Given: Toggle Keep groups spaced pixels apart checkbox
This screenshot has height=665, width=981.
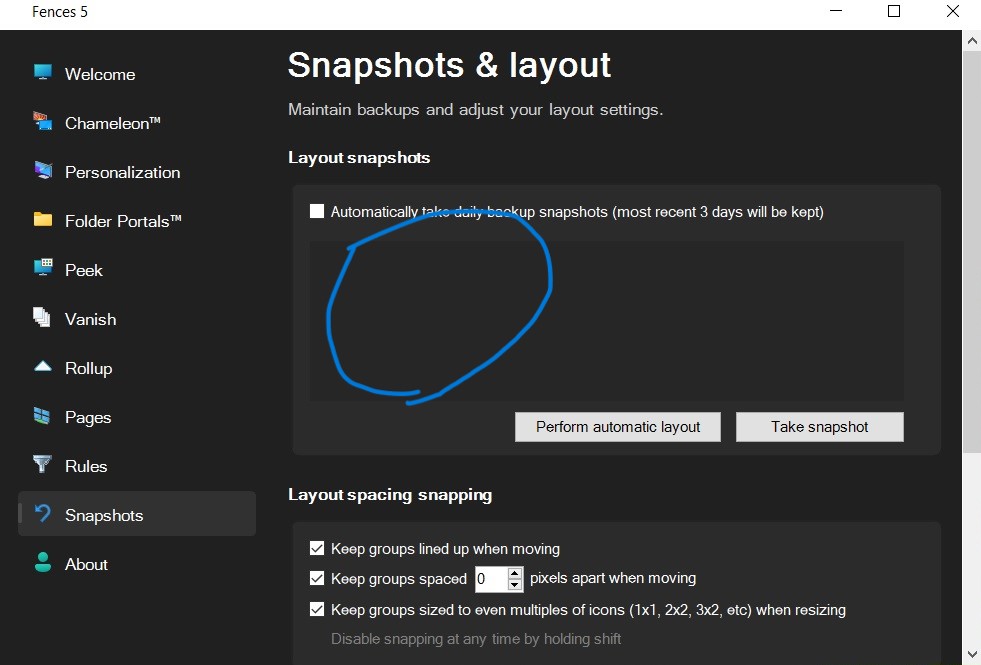Looking at the screenshot, I should click(x=317, y=578).
